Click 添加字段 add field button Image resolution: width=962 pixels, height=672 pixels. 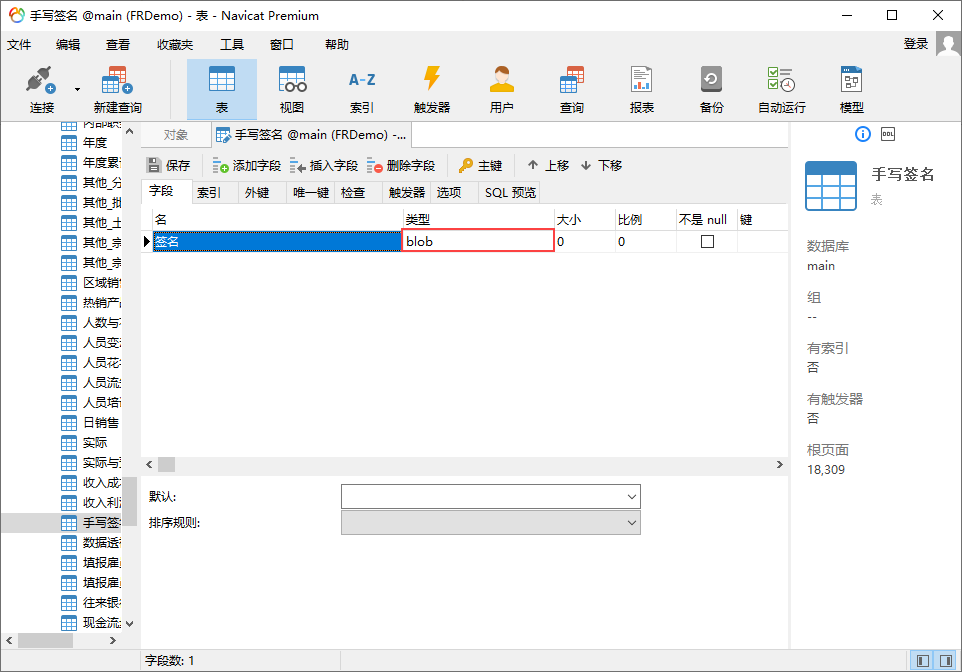point(247,165)
